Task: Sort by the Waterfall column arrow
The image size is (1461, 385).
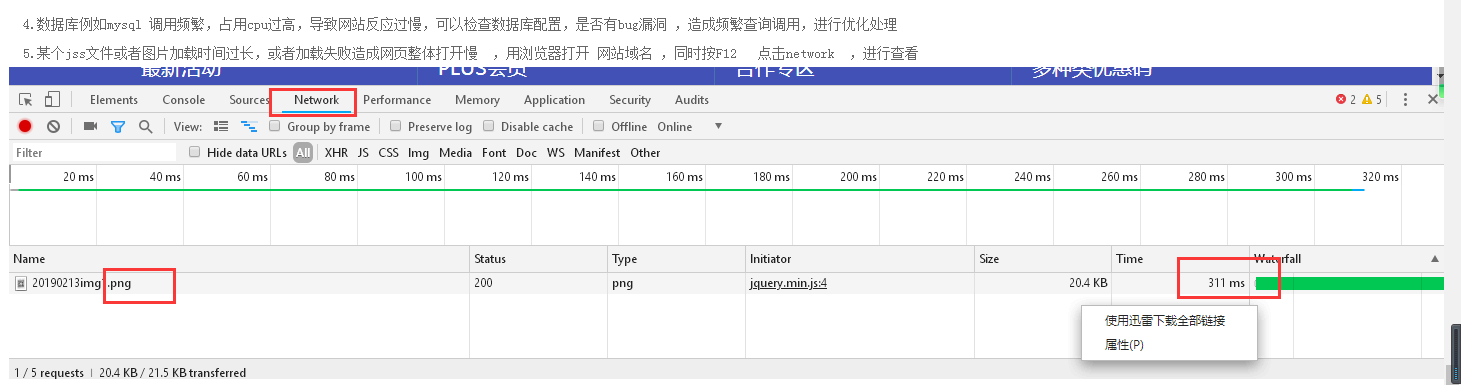Action: (x=1436, y=259)
